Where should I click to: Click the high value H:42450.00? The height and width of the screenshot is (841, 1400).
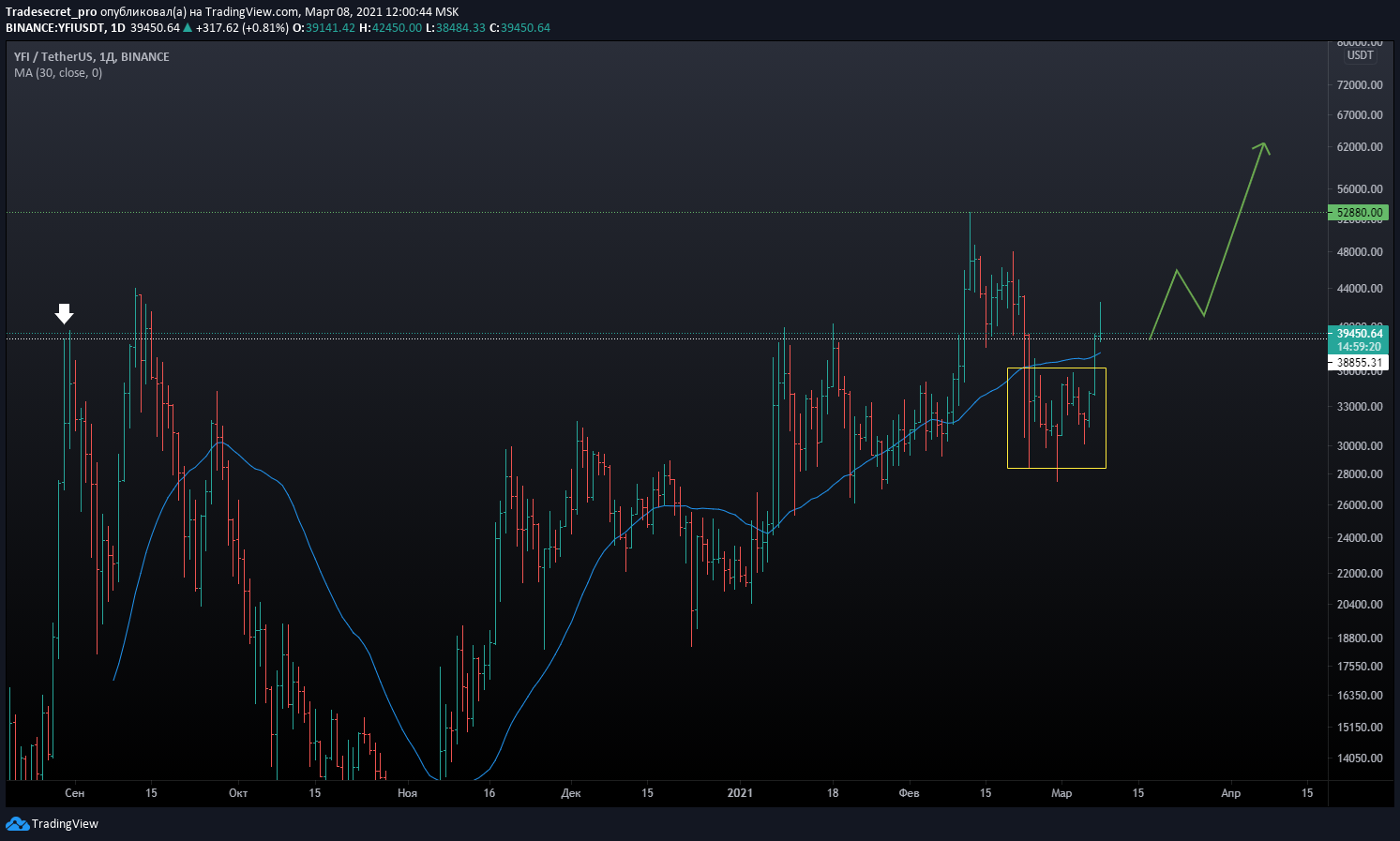click(x=391, y=28)
